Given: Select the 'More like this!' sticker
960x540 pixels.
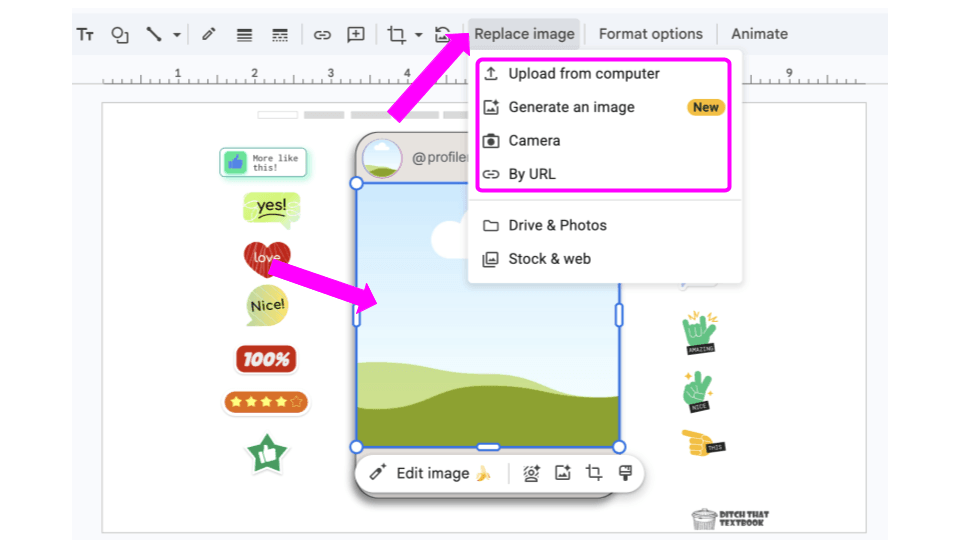Looking at the screenshot, I should coord(263,162).
